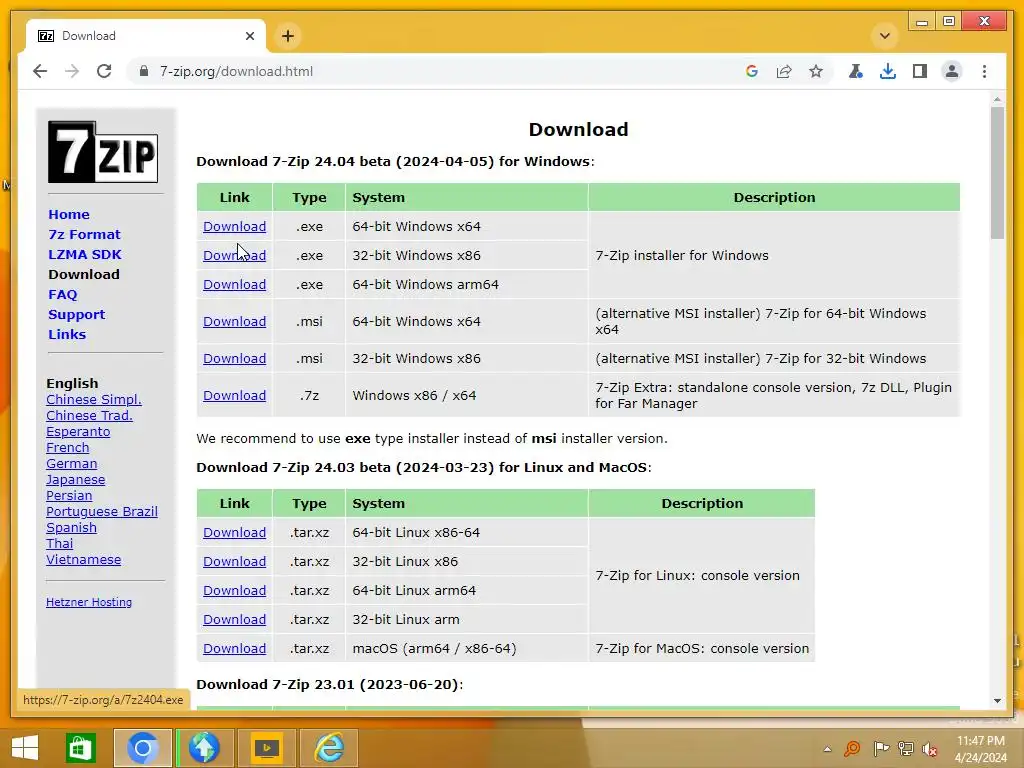Download the 64-bit Windows x64 .exe installer
1024x768 pixels.
(234, 227)
